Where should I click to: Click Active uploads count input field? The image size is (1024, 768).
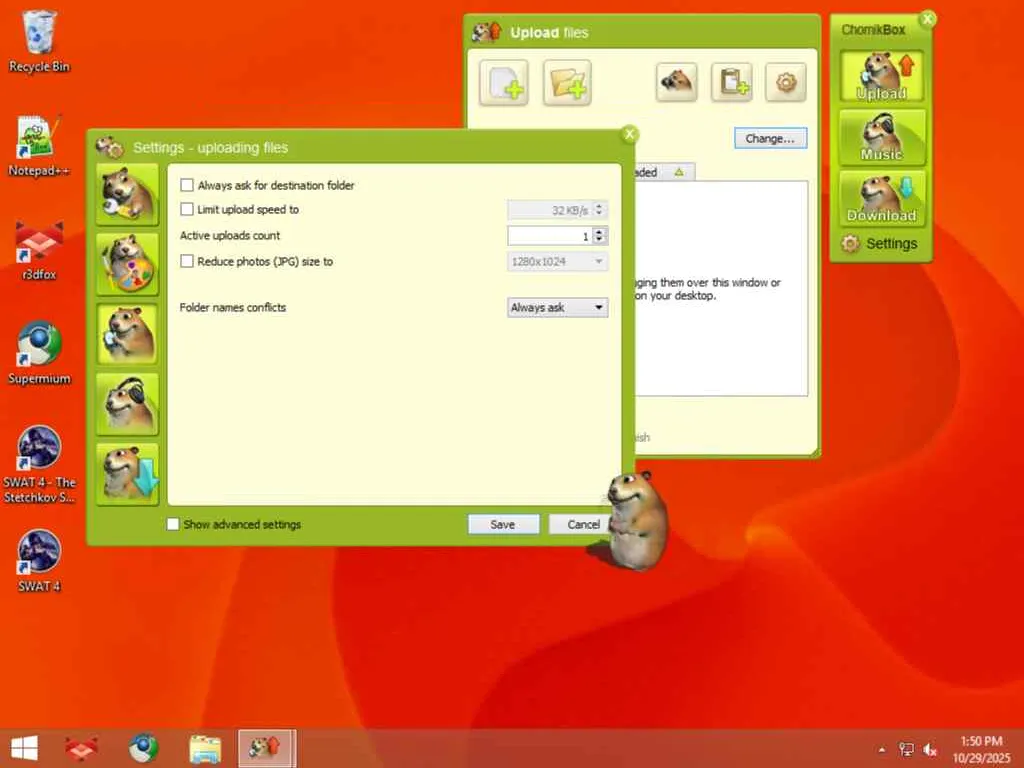[550, 236]
